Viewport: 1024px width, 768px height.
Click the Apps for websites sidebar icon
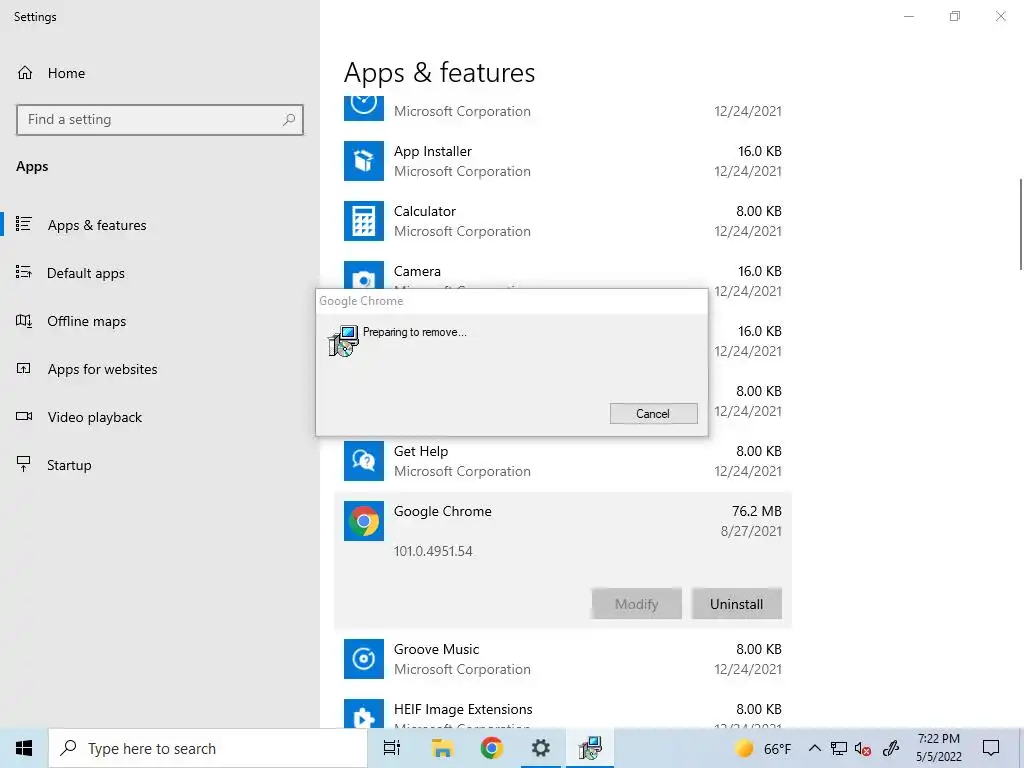24,369
